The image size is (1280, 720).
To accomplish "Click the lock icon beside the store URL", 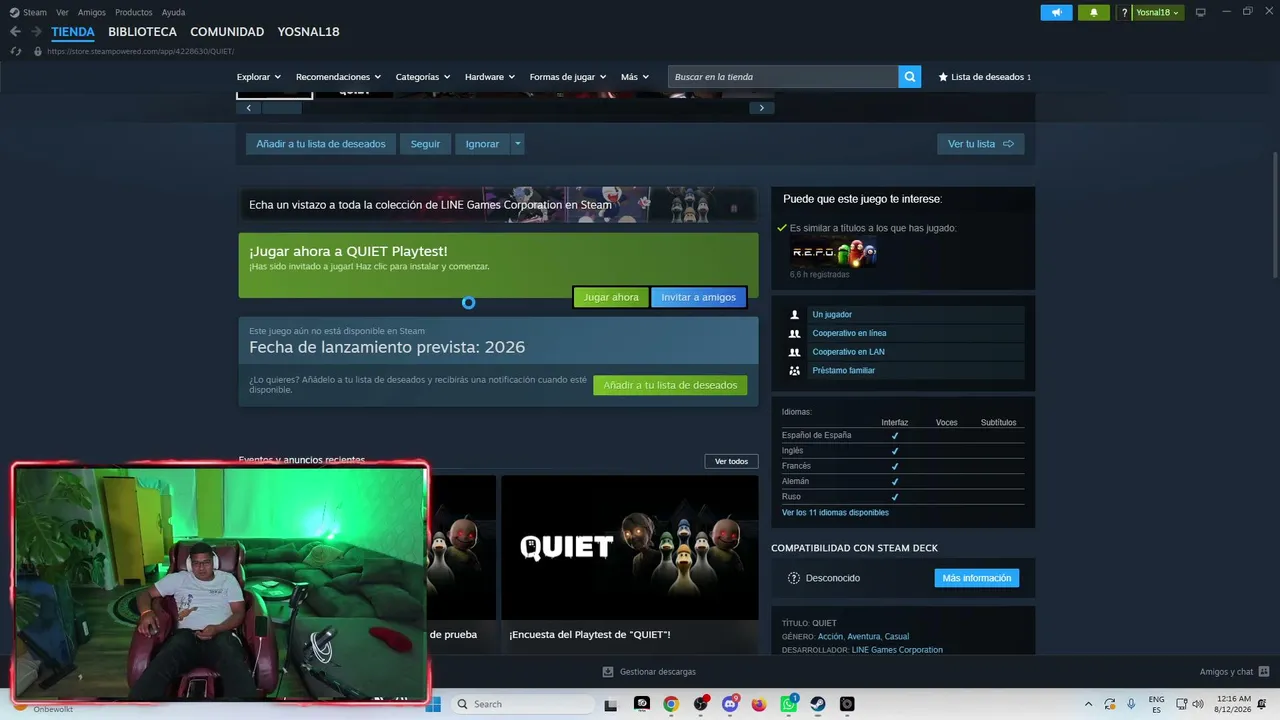I will 38,51.
